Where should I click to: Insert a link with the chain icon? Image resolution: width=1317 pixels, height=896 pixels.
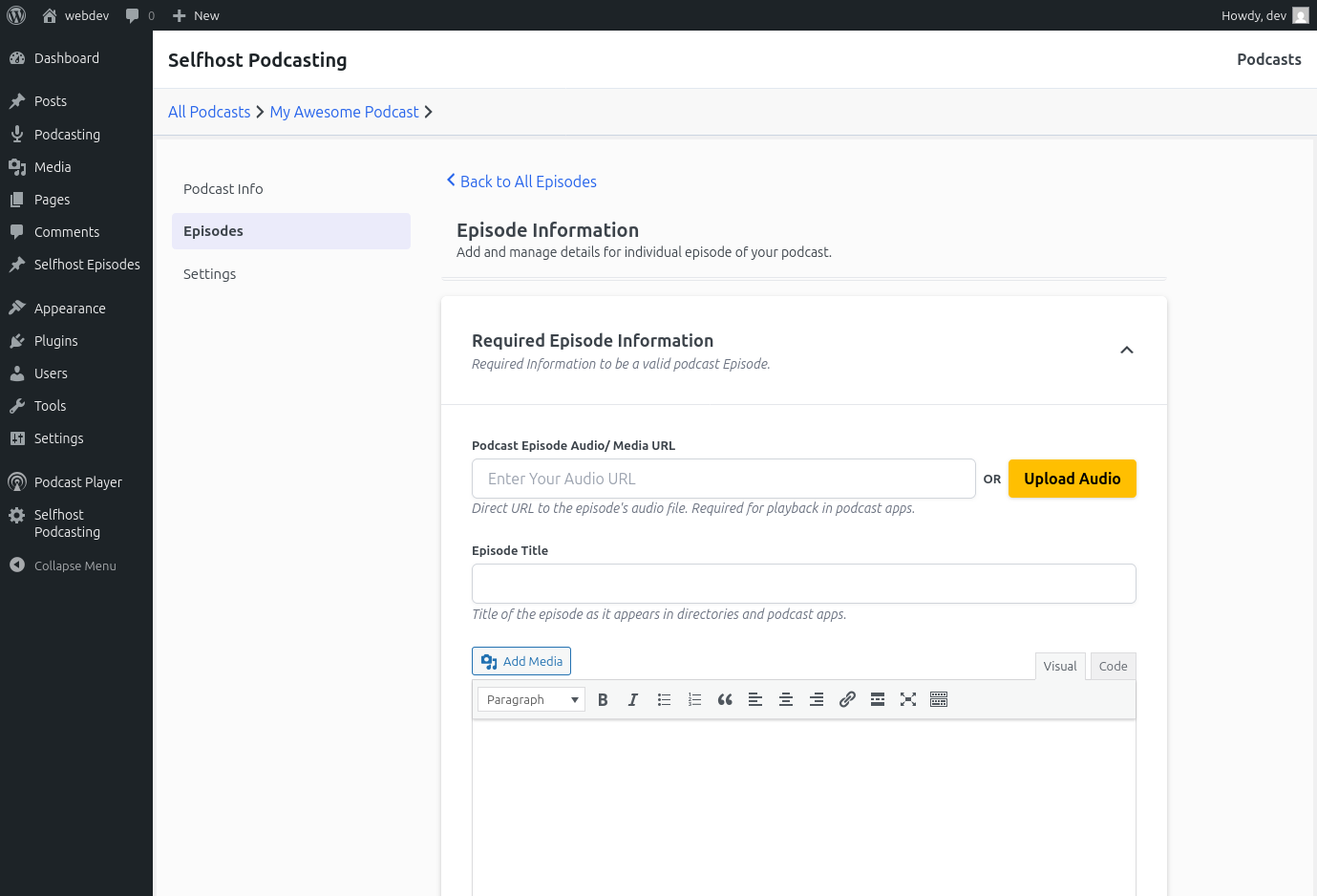click(847, 699)
